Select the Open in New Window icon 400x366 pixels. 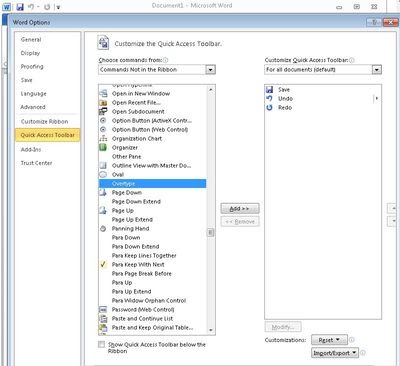pyautogui.click(x=103, y=94)
